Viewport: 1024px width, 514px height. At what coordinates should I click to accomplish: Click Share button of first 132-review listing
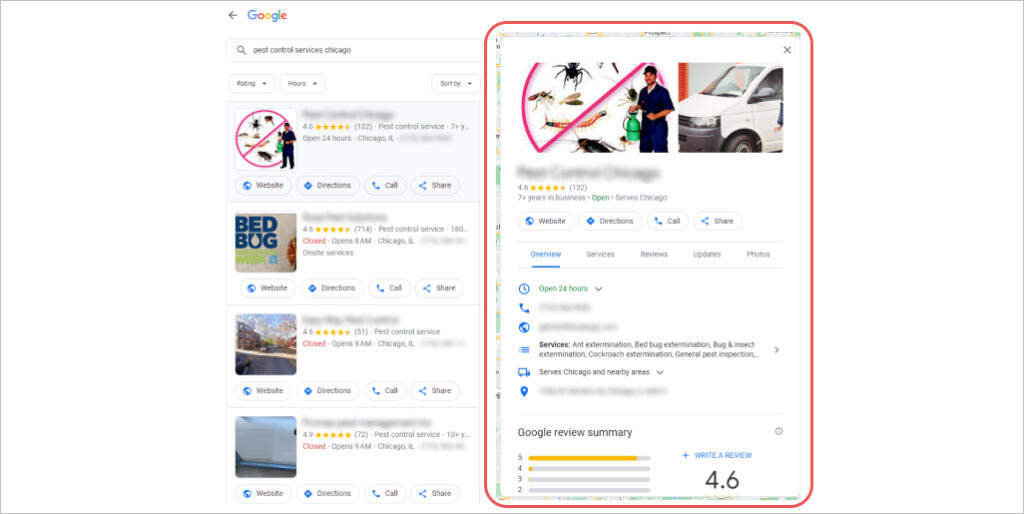coord(435,185)
